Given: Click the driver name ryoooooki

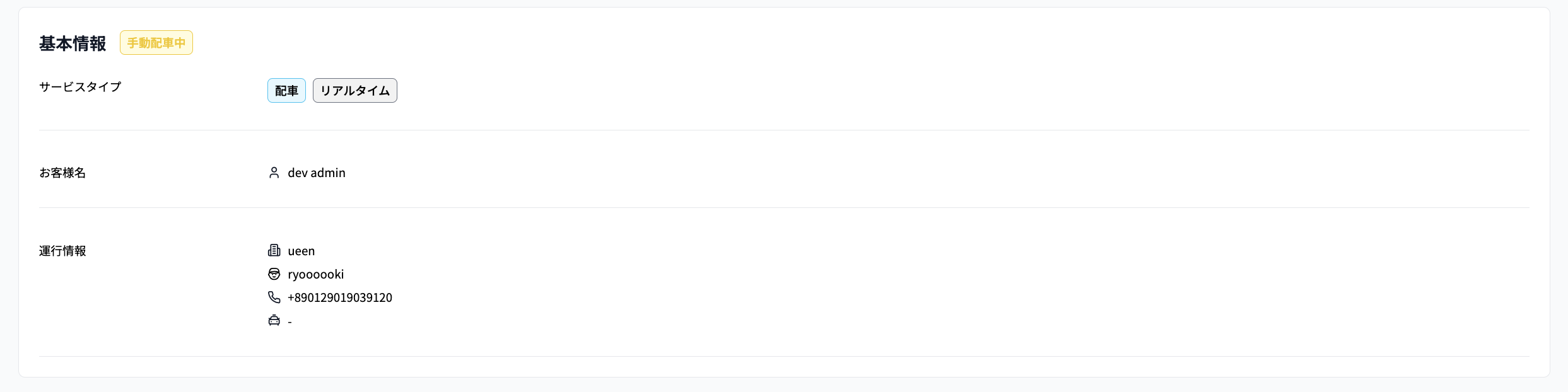Looking at the screenshot, I should [x=316, y=274].
